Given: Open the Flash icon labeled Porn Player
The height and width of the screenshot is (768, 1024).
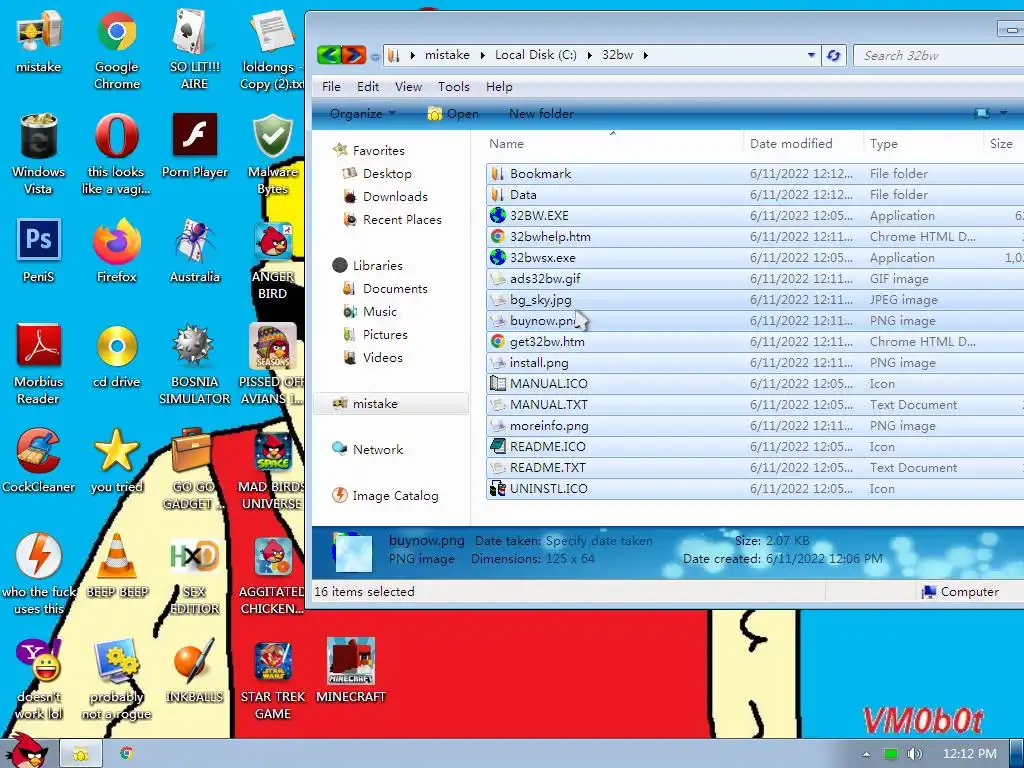Looking at the screenshot, I should (195, 145).
